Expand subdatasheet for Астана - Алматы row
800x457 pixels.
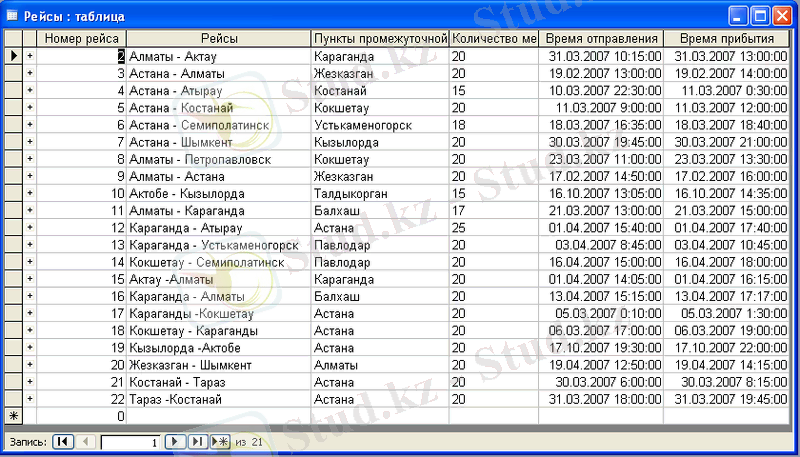tap(30, 73)
